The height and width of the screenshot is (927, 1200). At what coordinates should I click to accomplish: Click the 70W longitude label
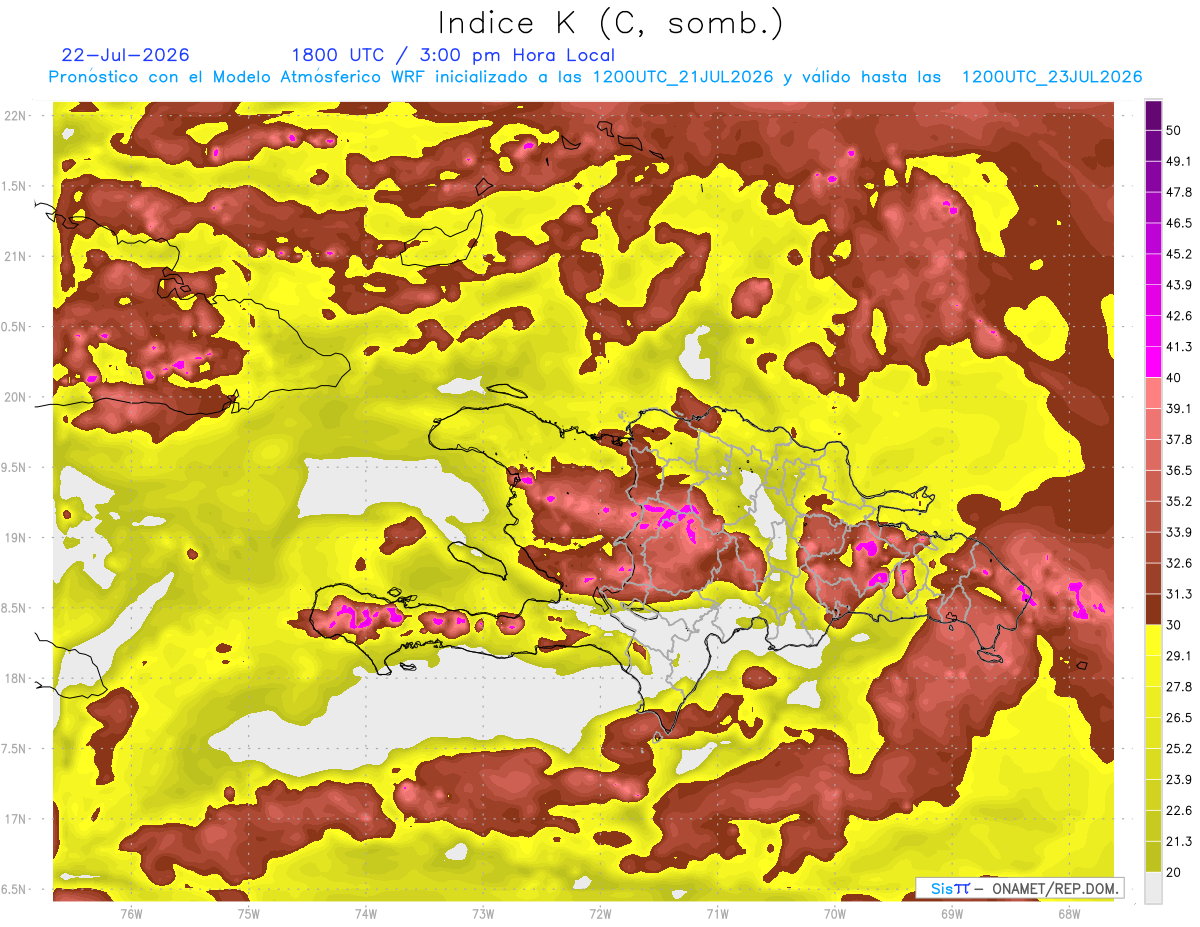(835, 913)
